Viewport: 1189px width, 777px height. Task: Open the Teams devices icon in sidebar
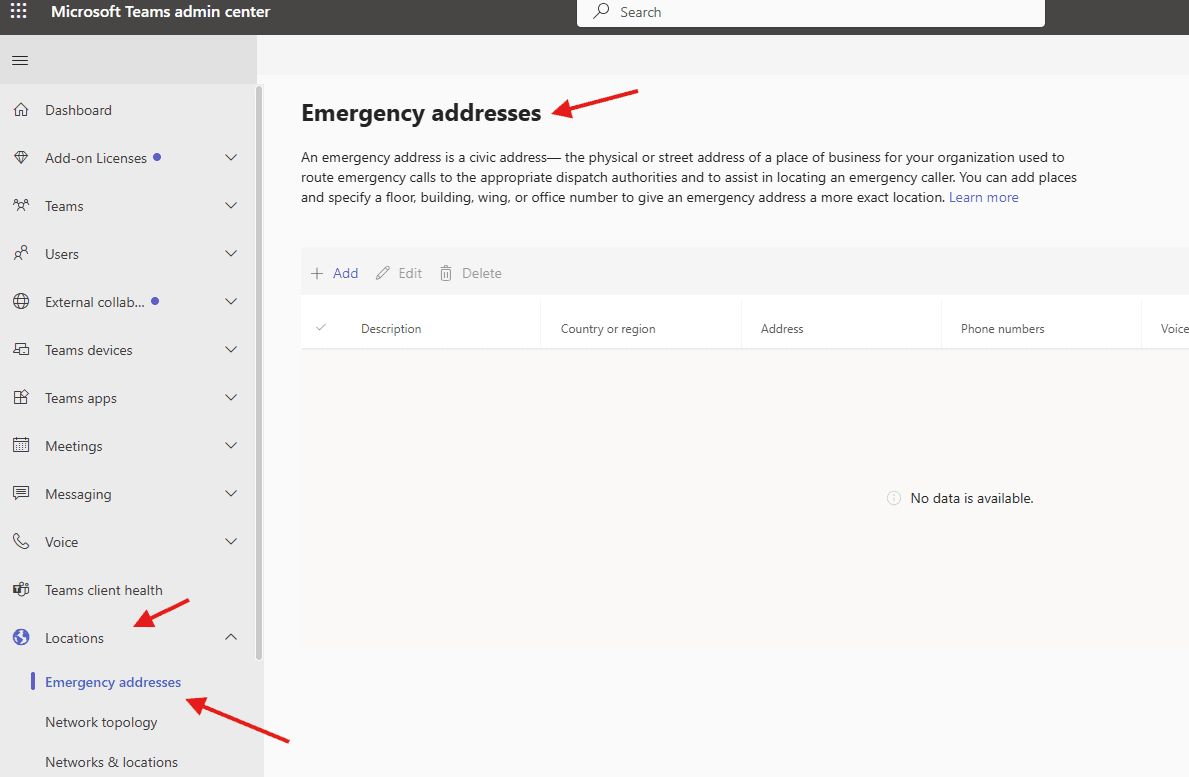point(20,349)
